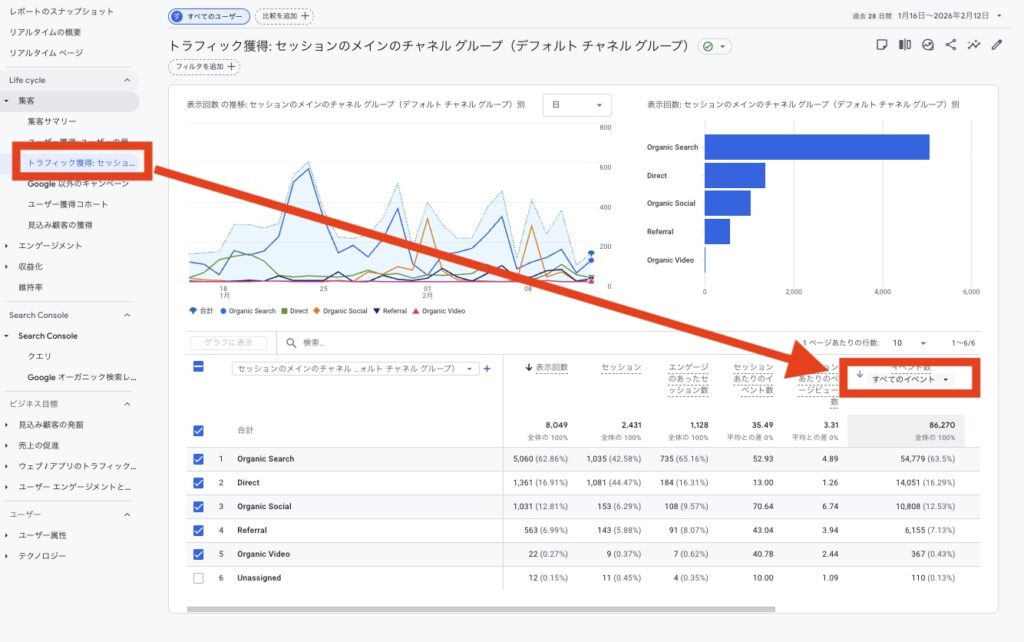This screenshot has height=642, width=1024.
Task: Click the compare columns icon in header
Action: point(905,45)
